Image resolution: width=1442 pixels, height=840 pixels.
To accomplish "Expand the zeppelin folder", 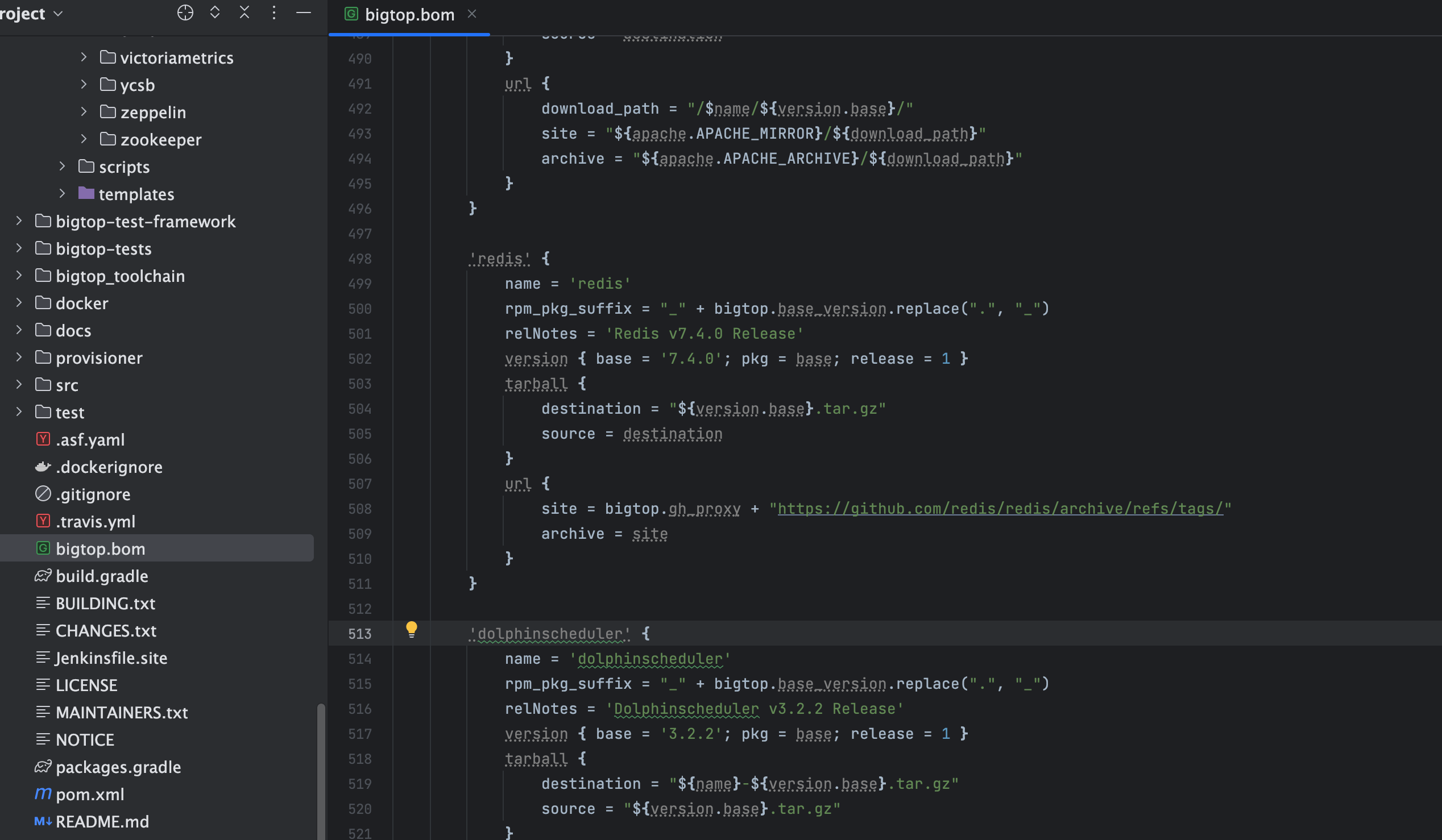I will pyautogui.click(x=84, y=111).
